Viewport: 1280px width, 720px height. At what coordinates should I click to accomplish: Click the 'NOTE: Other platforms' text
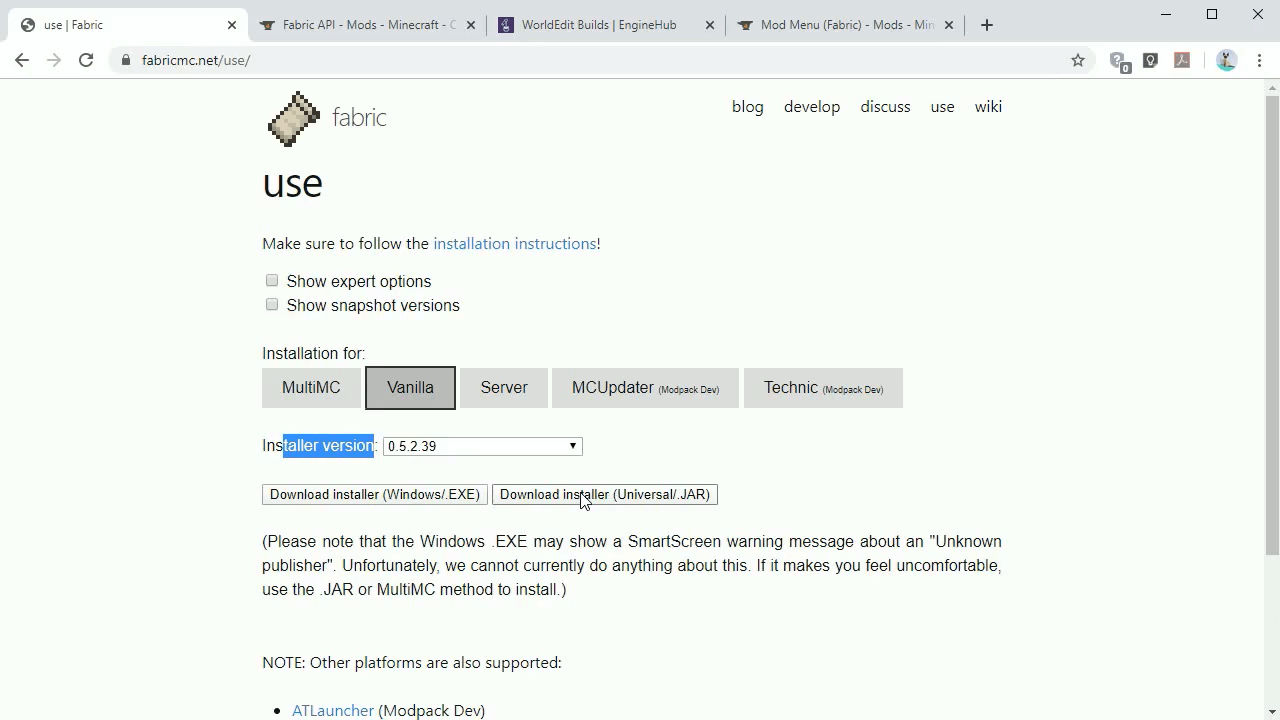412,663
